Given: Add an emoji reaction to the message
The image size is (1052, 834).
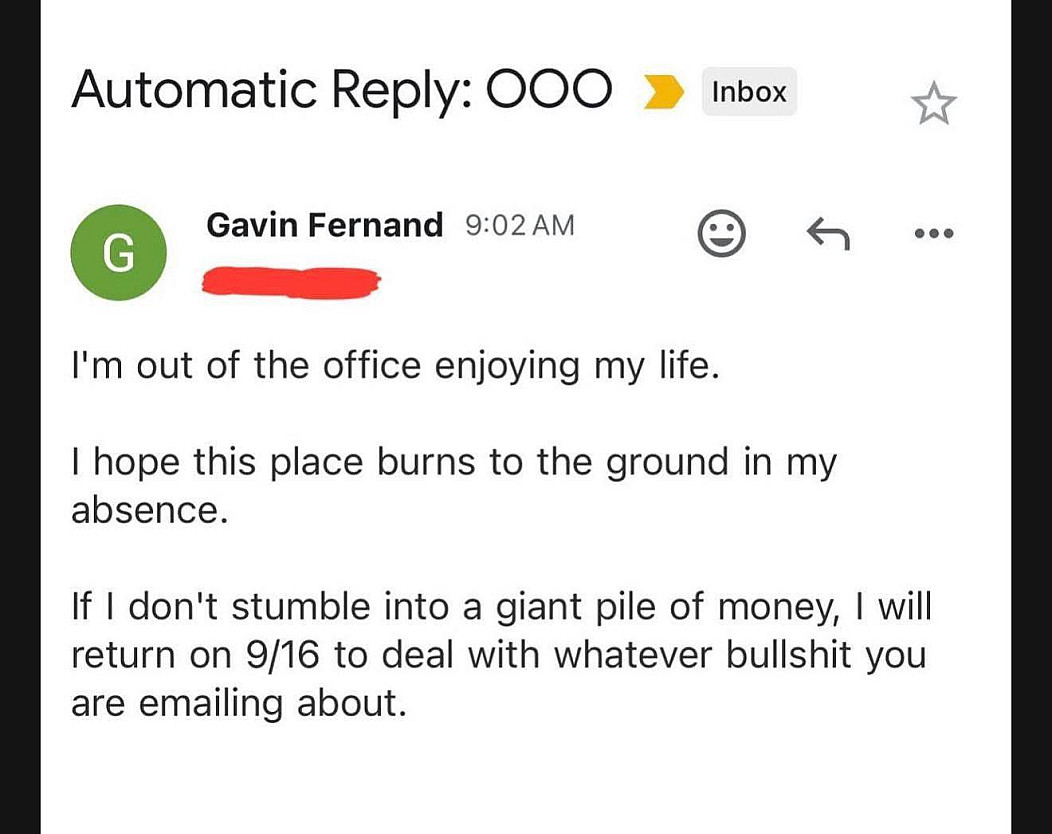Looking at the screenshot, I should click(721, 235).
